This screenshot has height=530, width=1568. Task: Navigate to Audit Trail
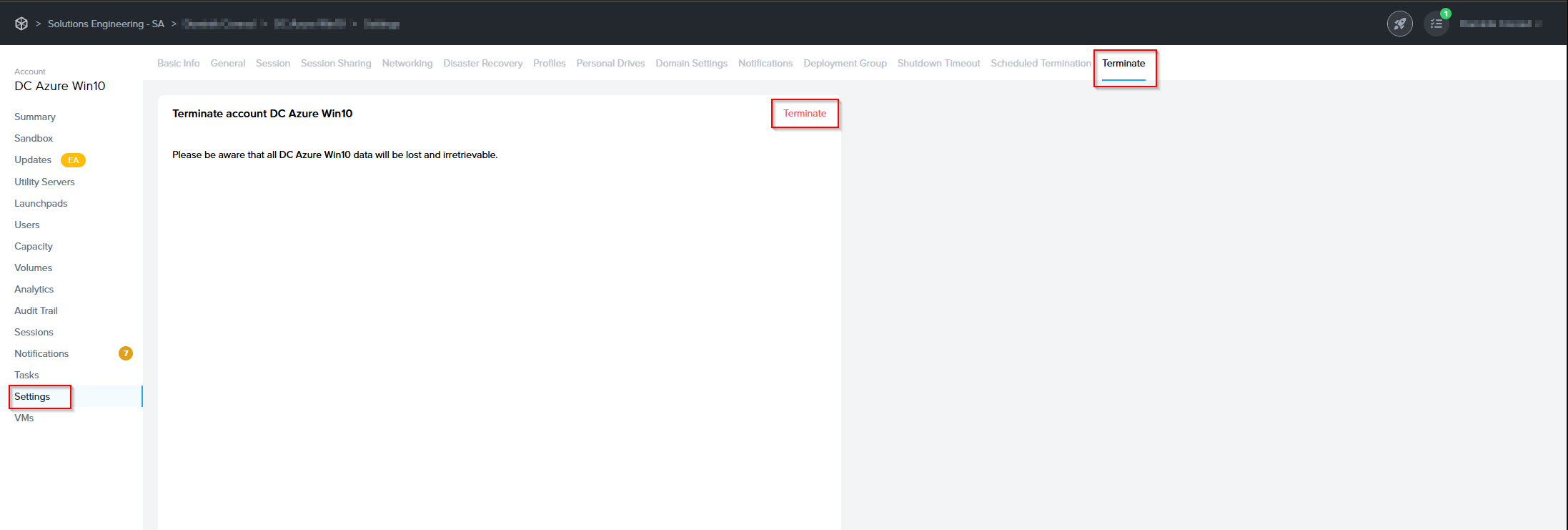tap(36, 310)
